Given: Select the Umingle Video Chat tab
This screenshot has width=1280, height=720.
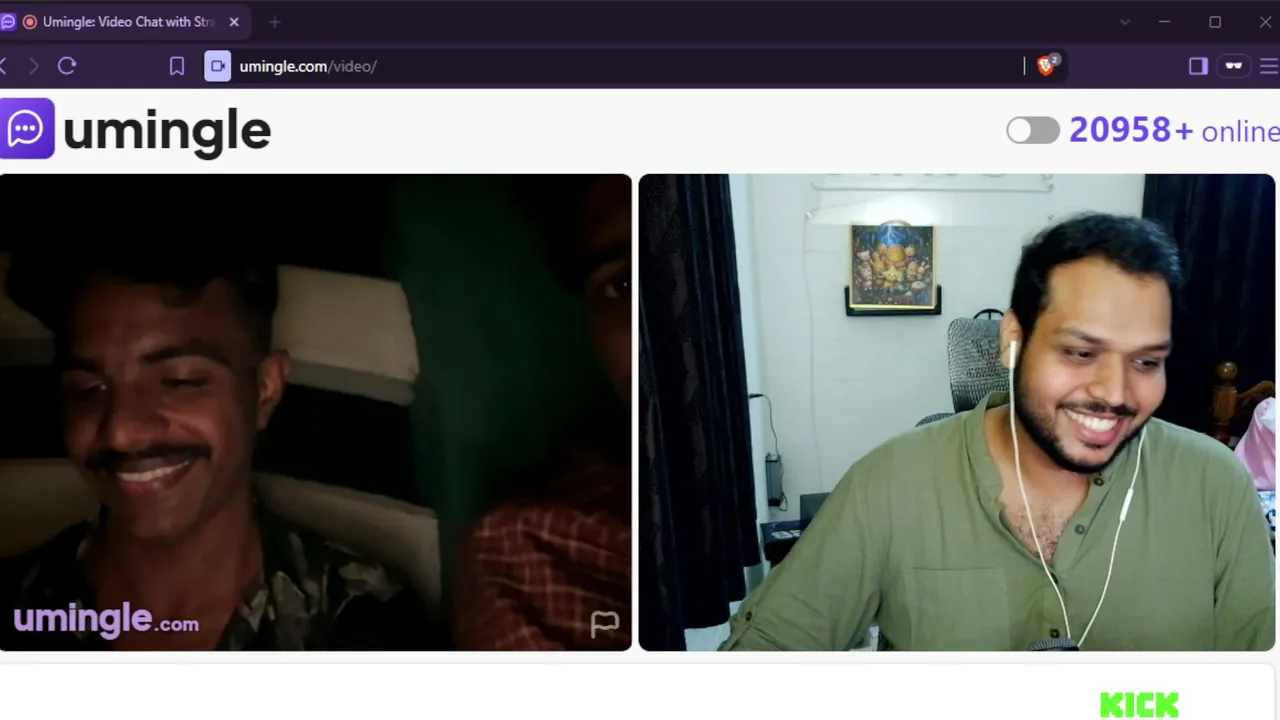Looking at the screenshot, I should [125, 22].
